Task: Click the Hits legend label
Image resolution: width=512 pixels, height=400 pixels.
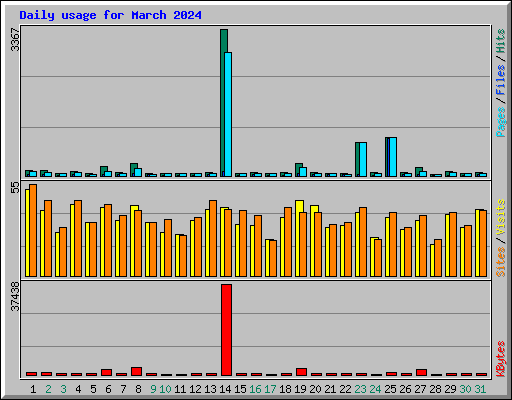Action: coord(501,41)
